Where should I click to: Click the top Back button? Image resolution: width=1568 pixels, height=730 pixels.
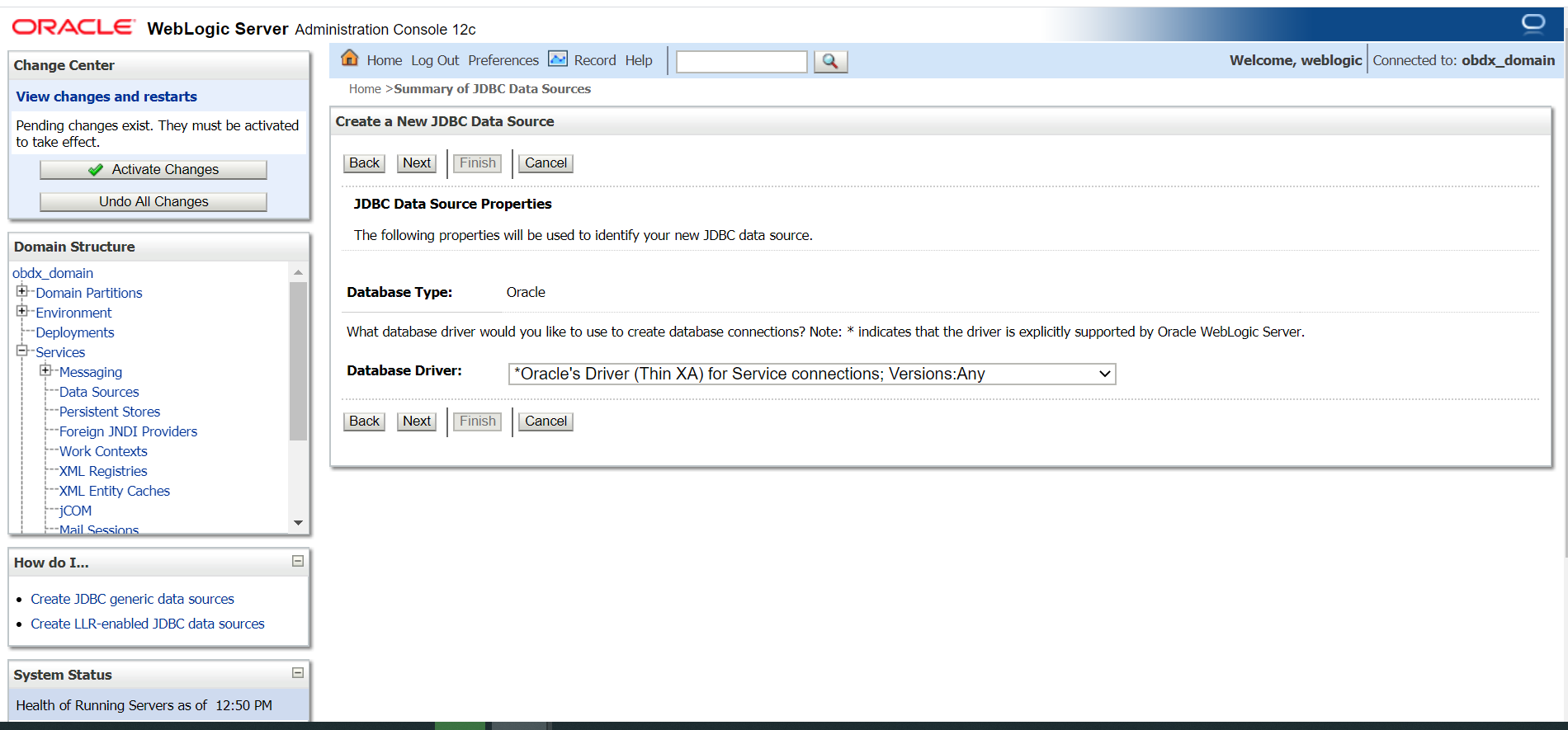click(364, 162)
